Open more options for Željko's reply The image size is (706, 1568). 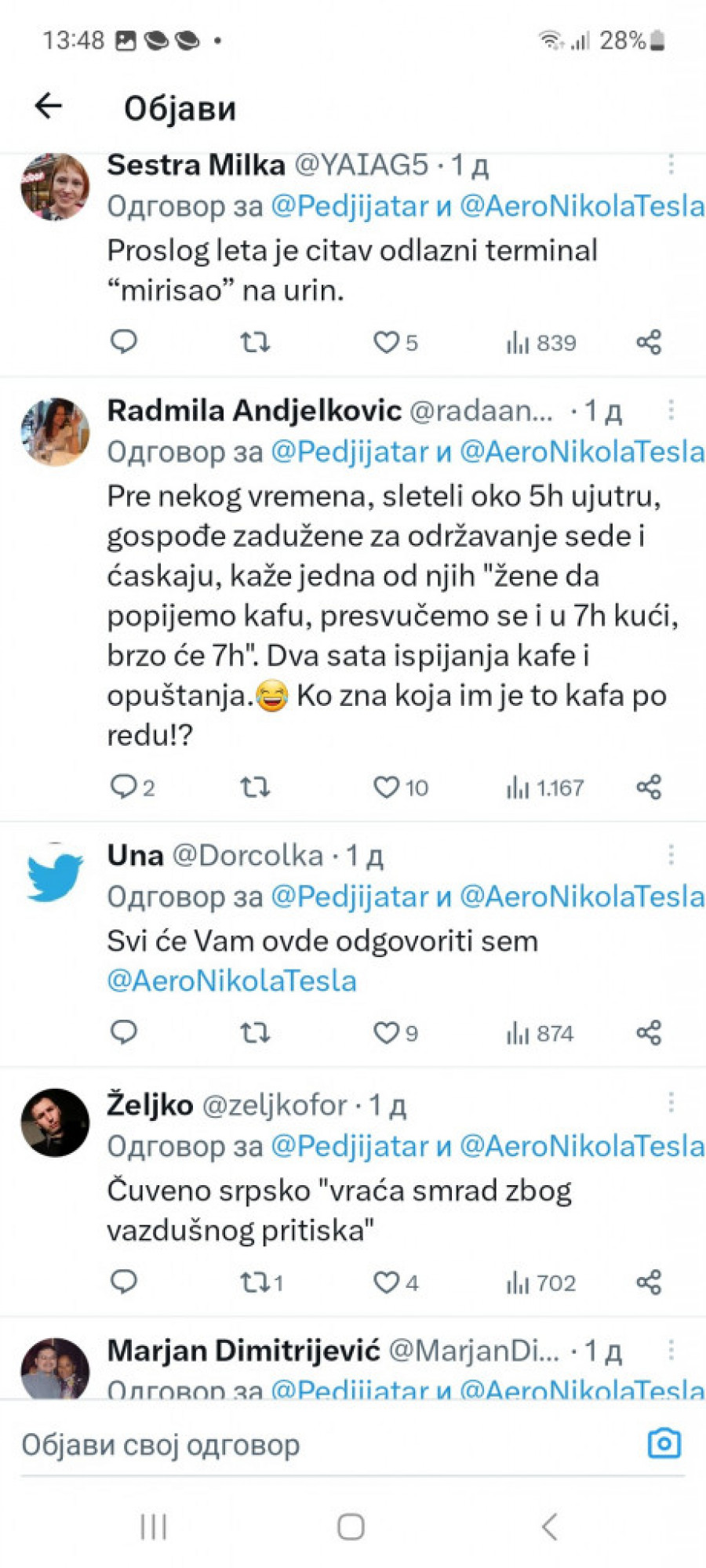pos(671,1104)
